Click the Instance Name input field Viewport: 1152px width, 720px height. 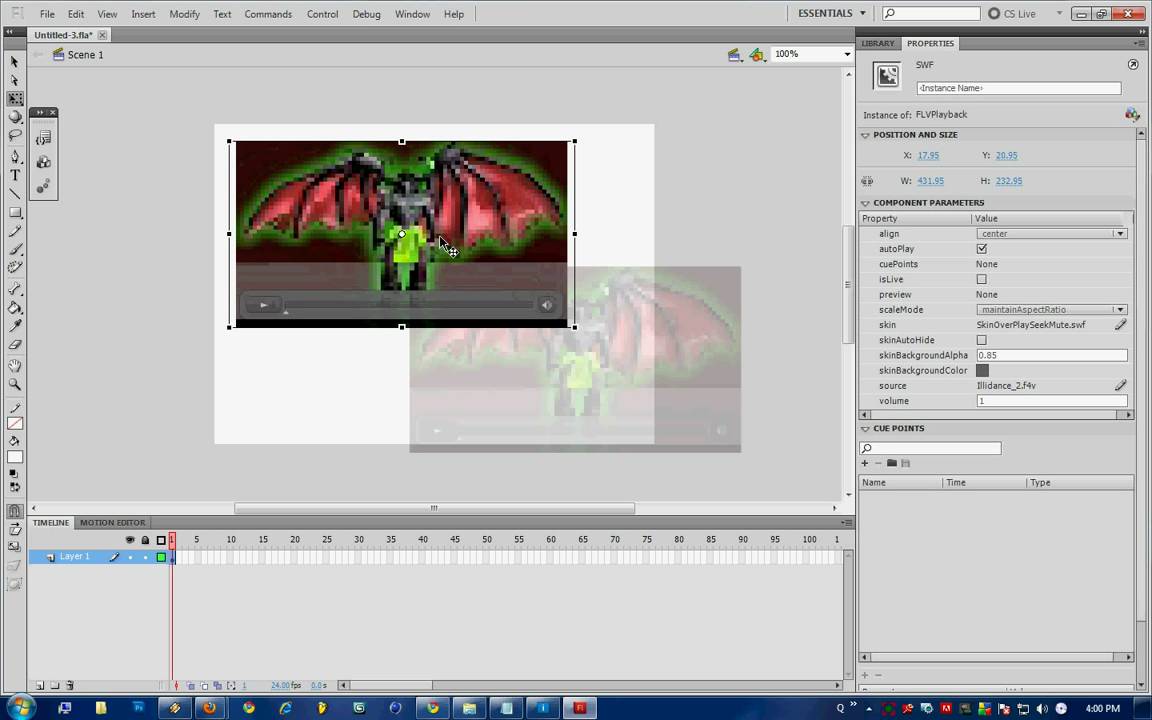coord(1019,88)
